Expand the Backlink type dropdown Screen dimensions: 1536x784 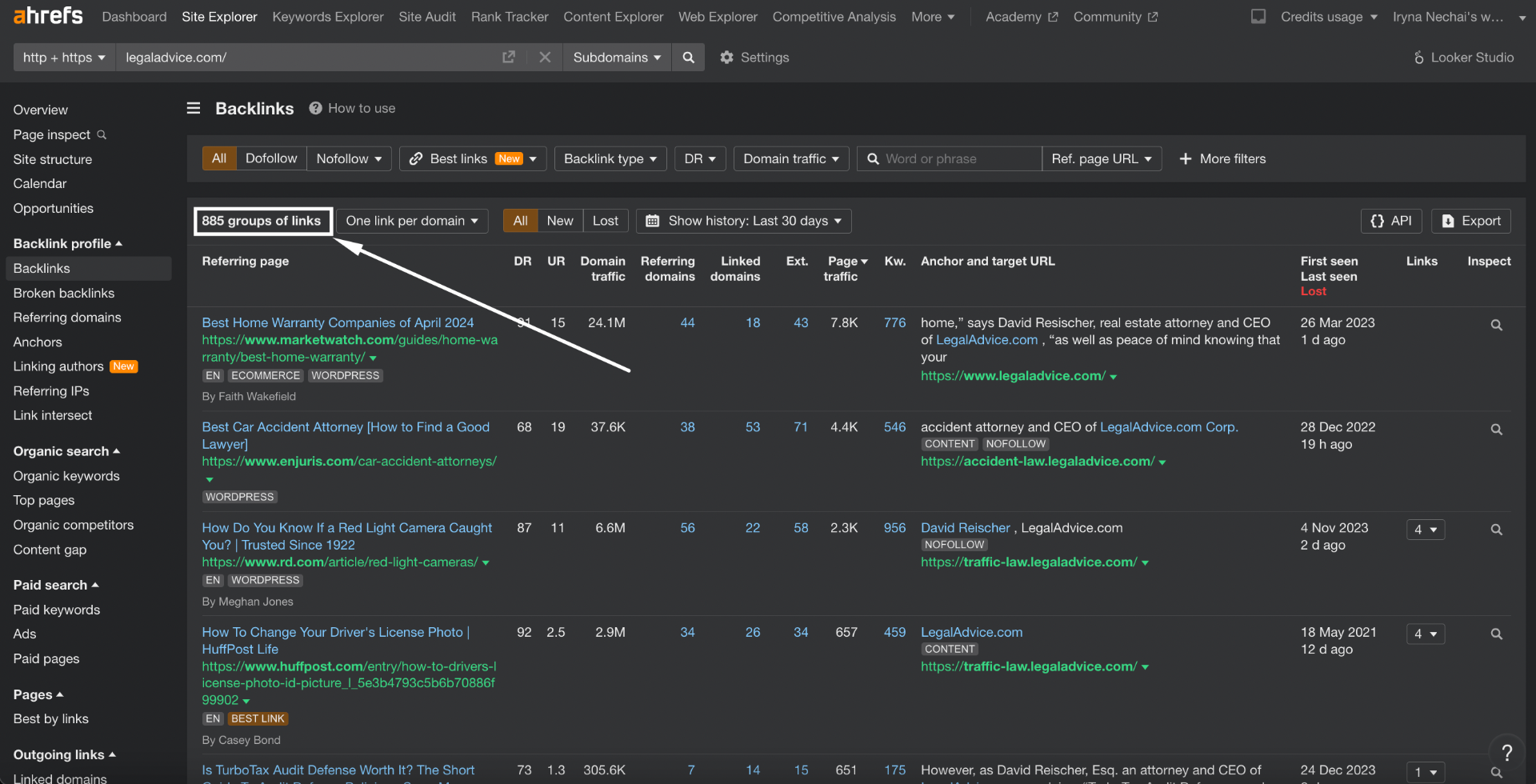coord(610,158)
